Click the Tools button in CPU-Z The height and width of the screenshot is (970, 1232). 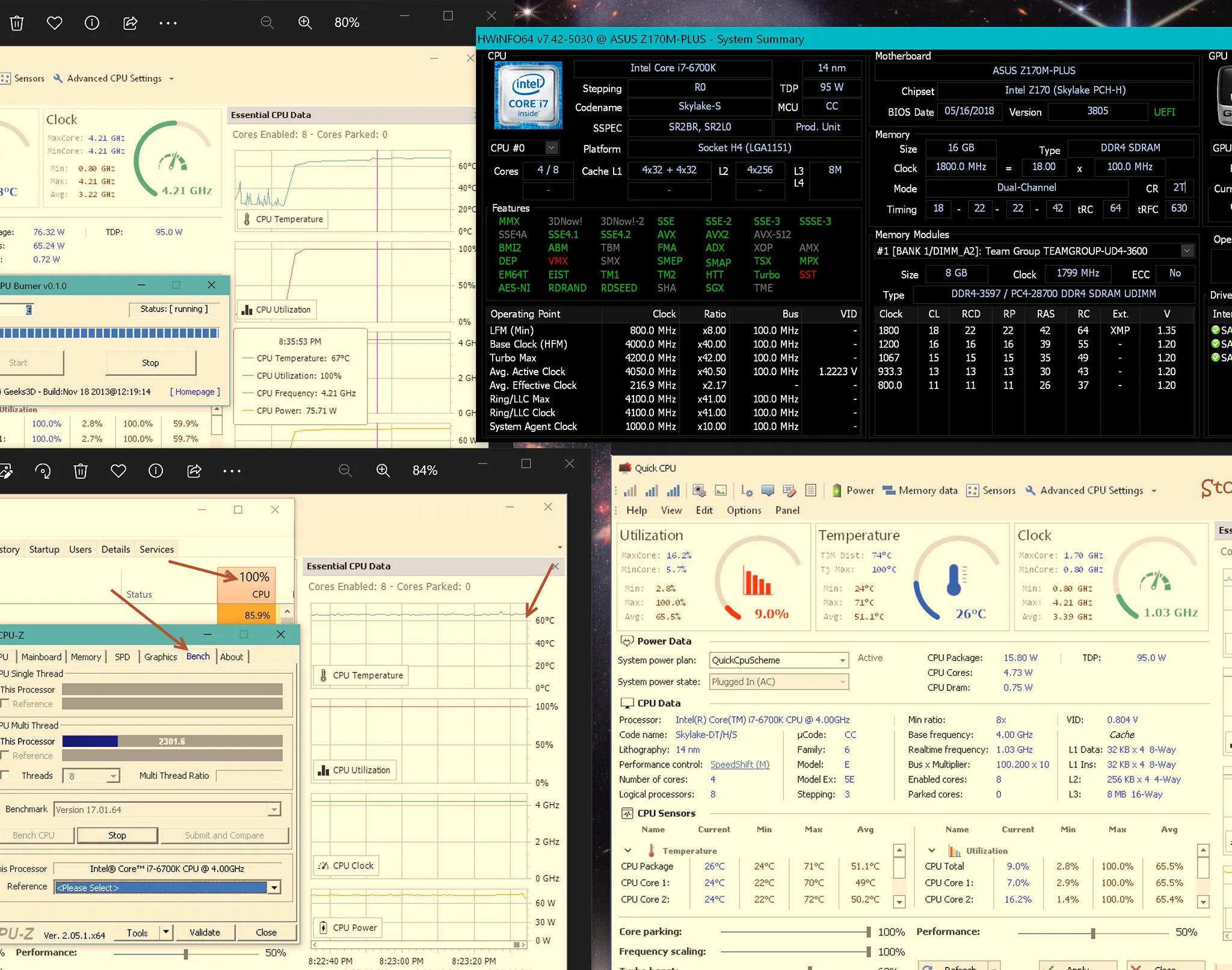tap(137, 932)
